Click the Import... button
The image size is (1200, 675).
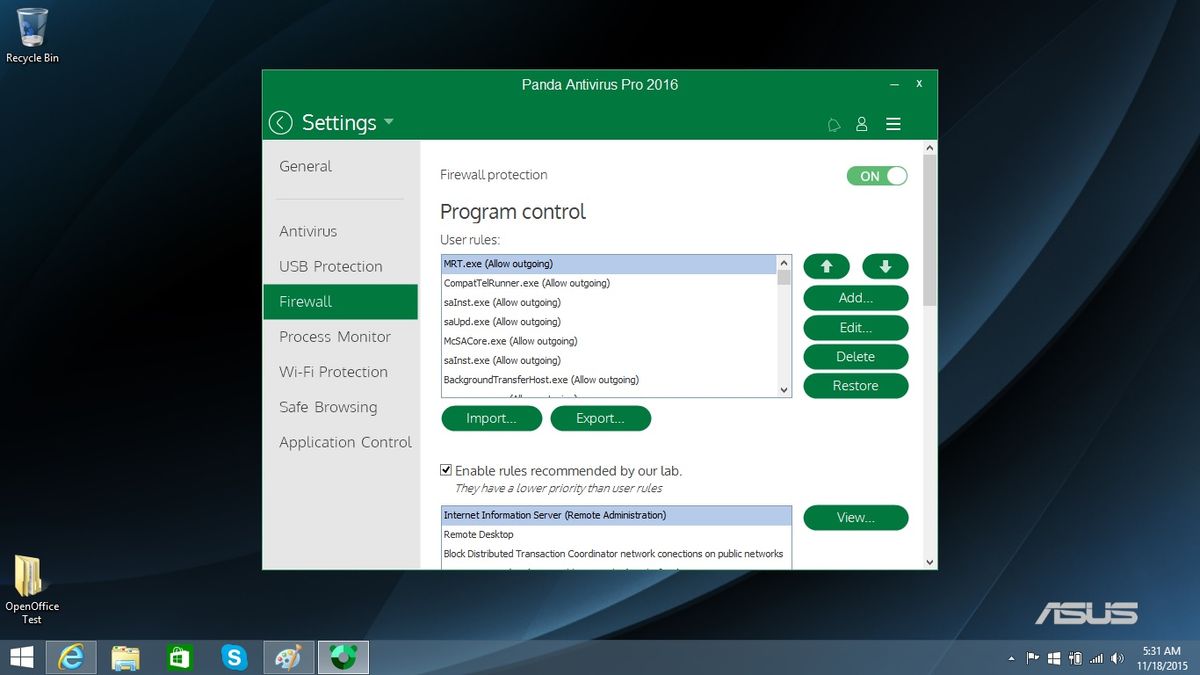point(491,419)
